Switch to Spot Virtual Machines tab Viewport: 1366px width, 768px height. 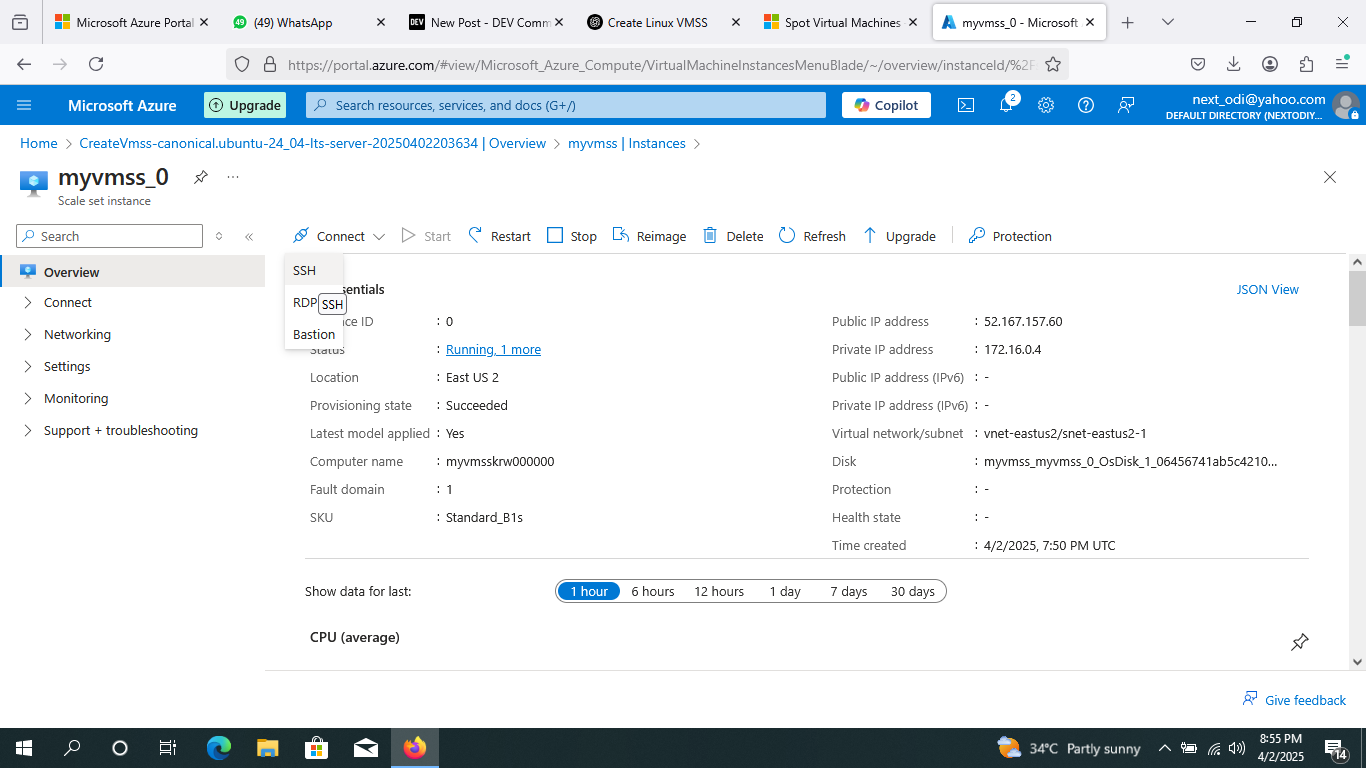point(838,22)
